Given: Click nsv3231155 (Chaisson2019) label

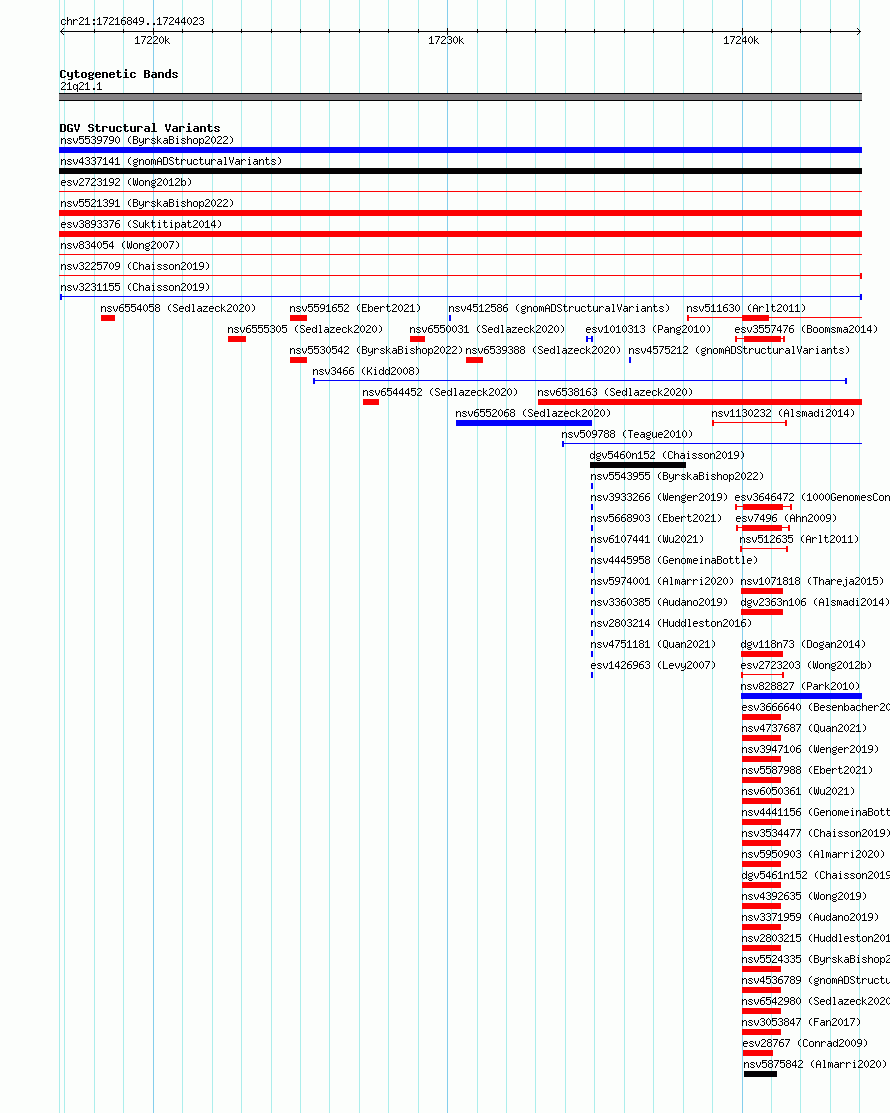Looking at the screenshot, I should (136, 287).
